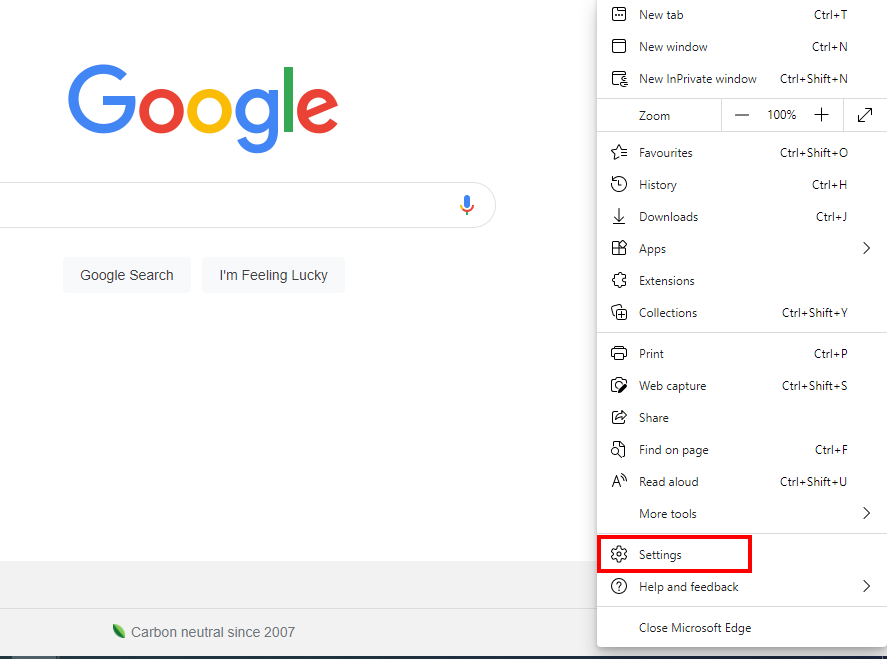Expand the Apps submenu arrow
Viewport: 887px width, 659px height.
pyautogui.click(x=866, y=248)
